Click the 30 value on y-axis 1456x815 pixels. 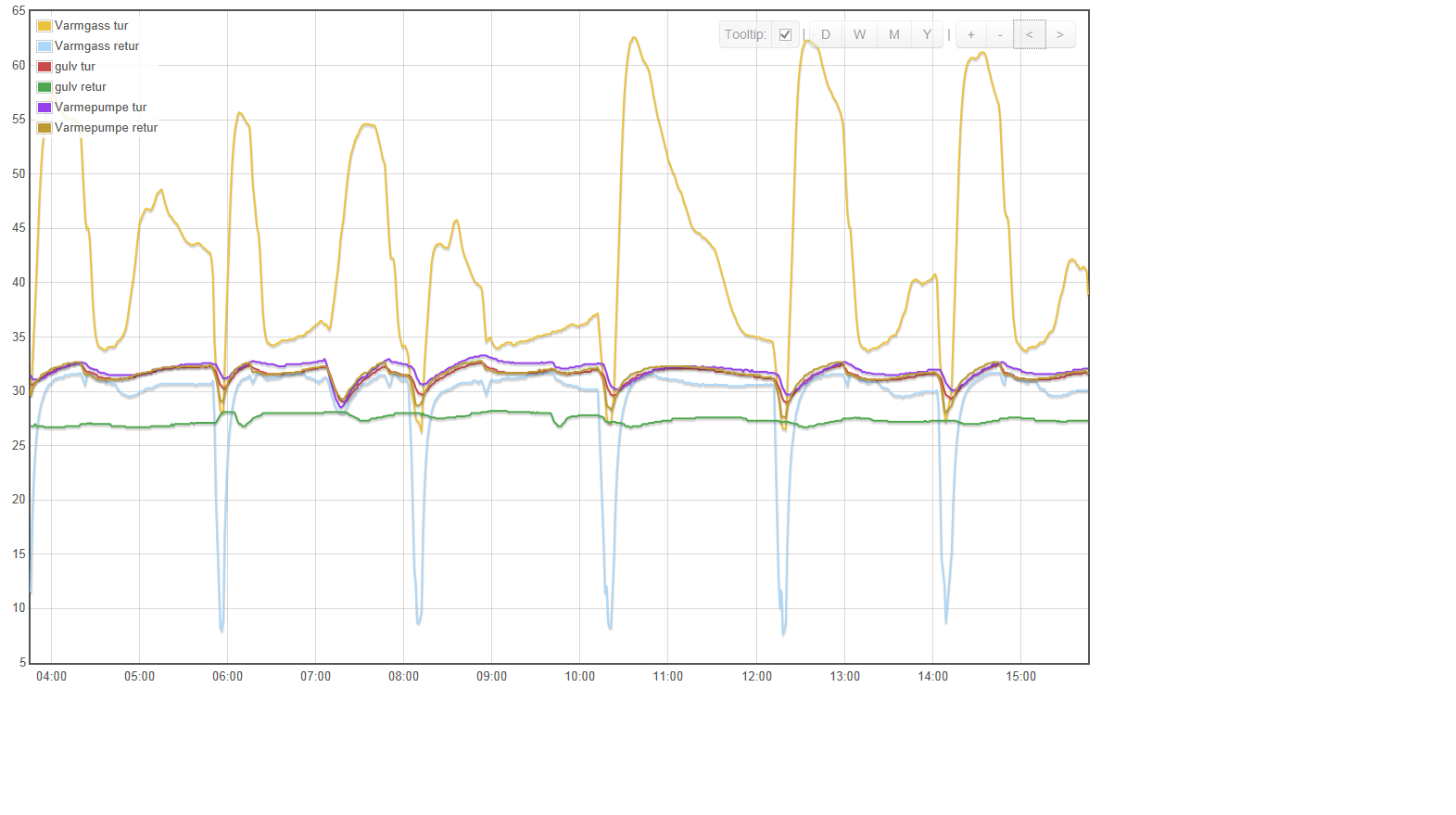(19, 391)
